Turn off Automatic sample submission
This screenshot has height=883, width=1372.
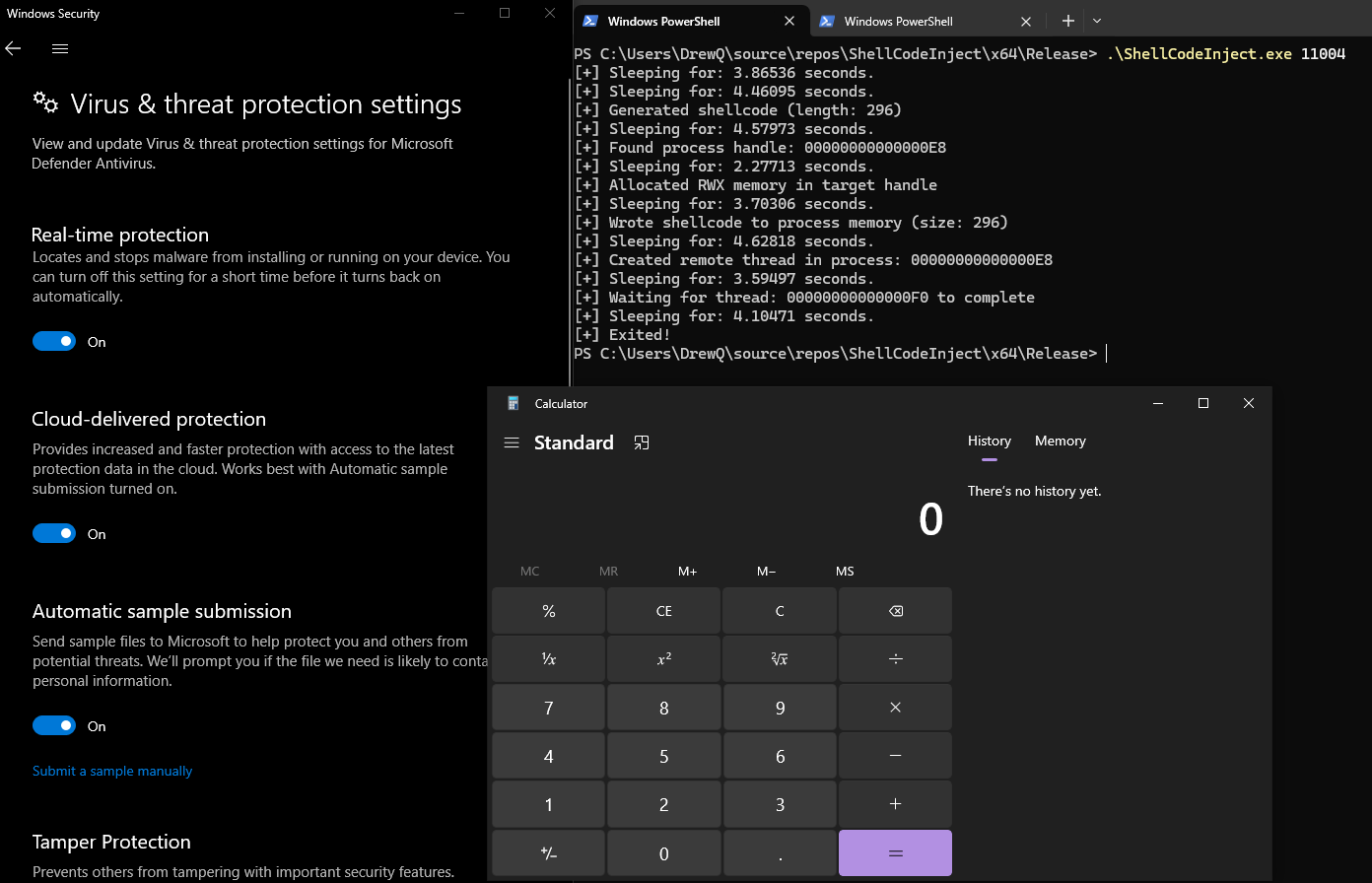54,724
